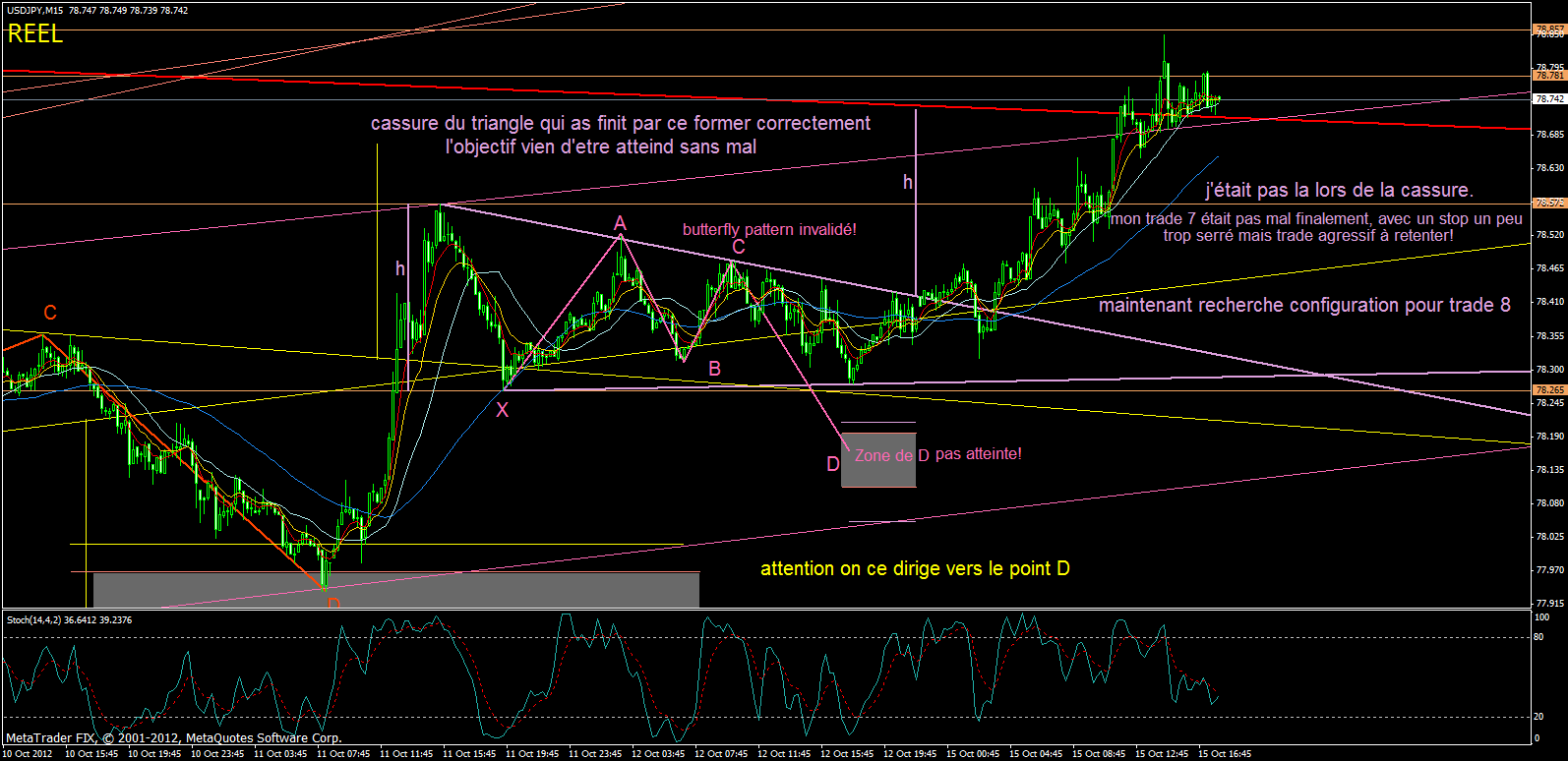Select the '15 Oct 16:45' time label
This screenshot has height=761, width=1568.
click(1225, 754)
